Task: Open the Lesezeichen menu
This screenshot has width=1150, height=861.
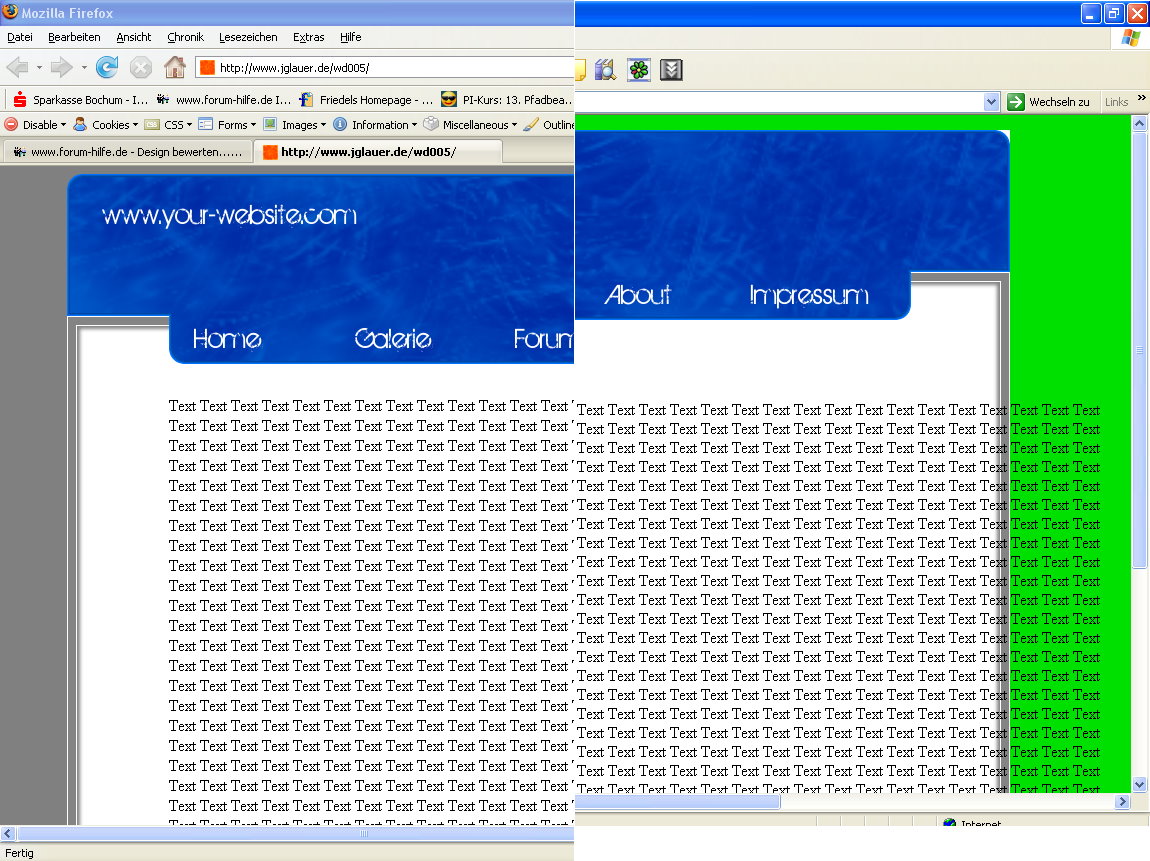Action: tap(248, 37)
